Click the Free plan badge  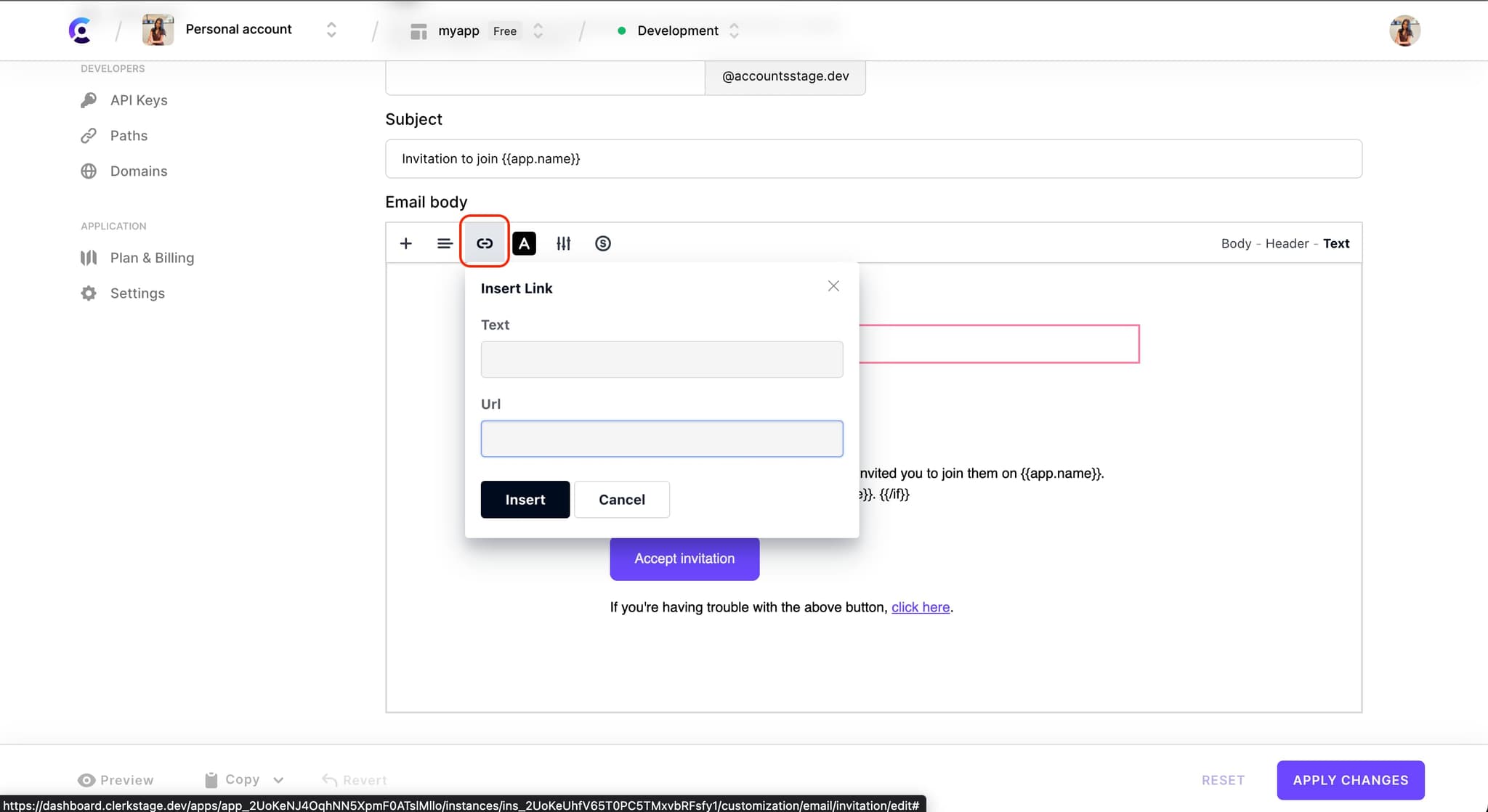(x=505, y=31)
